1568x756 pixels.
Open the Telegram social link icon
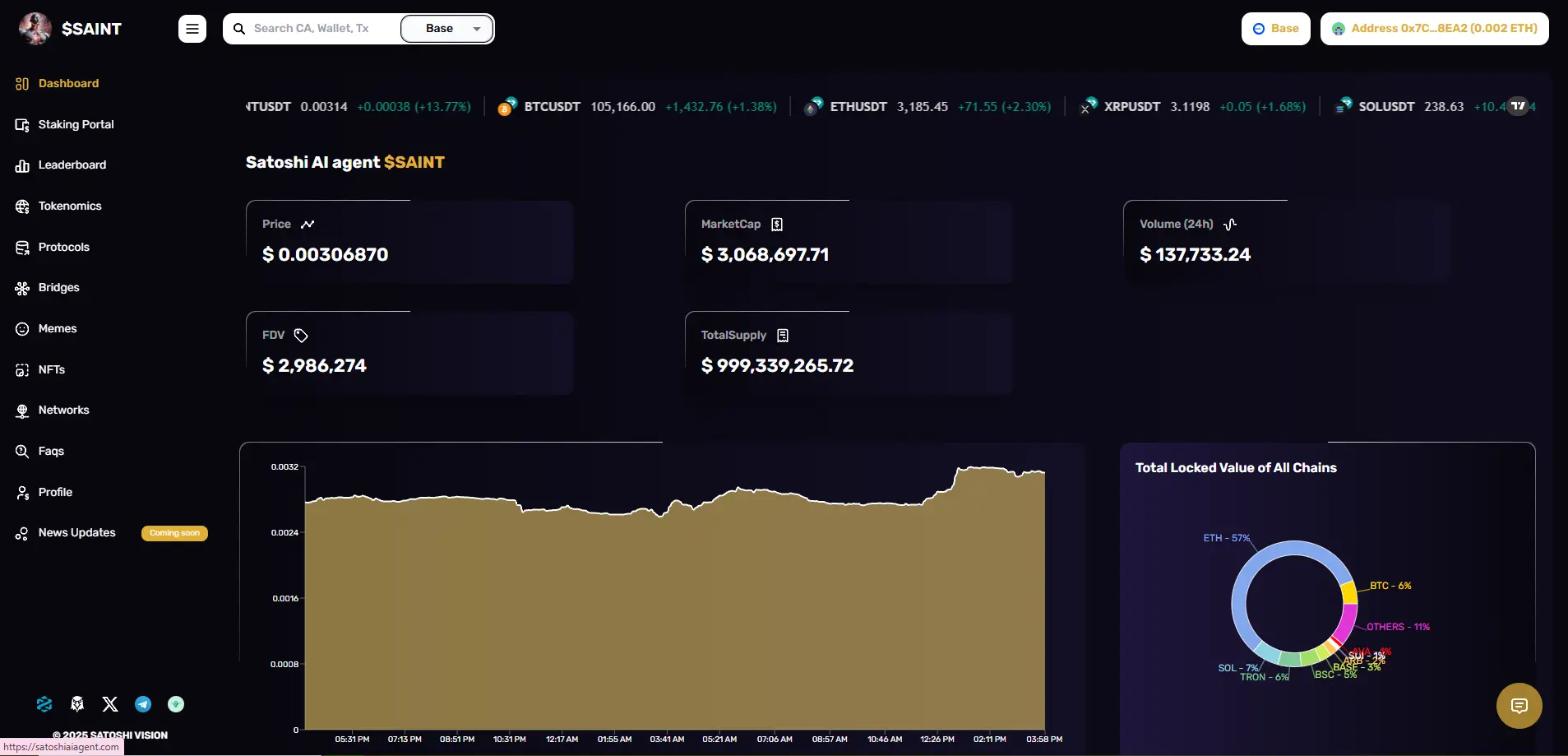(x=143, y=704)
